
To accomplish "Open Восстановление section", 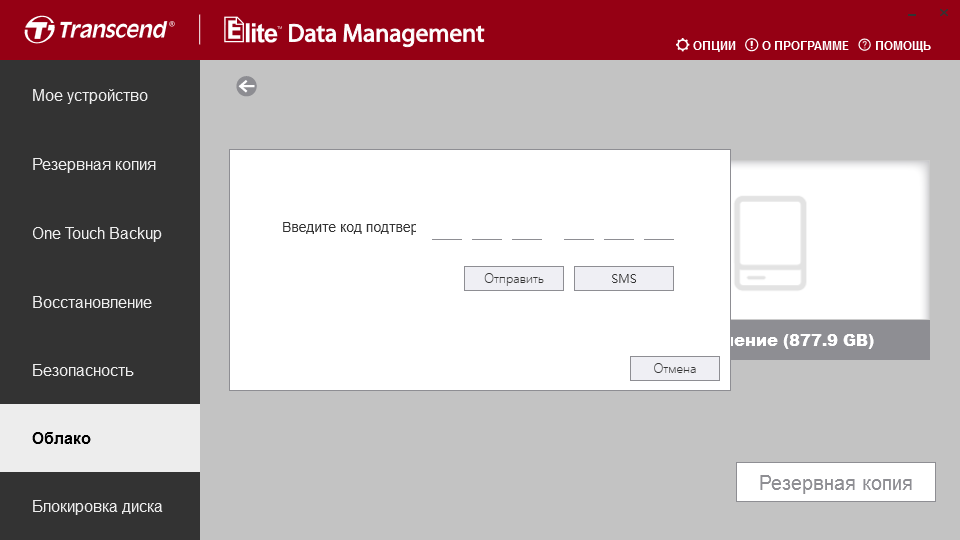I will 100,302.
